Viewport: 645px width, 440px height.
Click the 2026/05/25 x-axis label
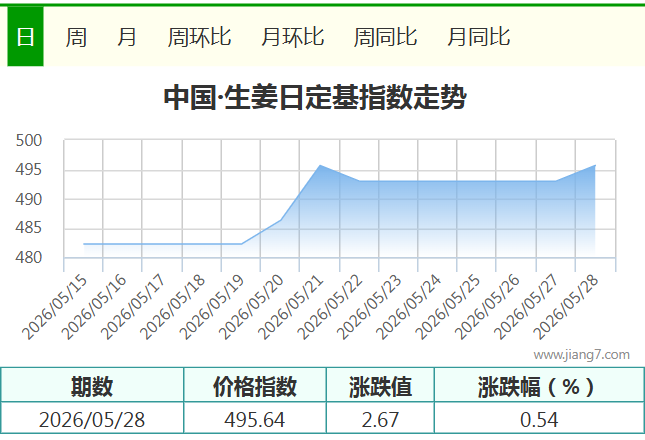(x=448, y=307)
